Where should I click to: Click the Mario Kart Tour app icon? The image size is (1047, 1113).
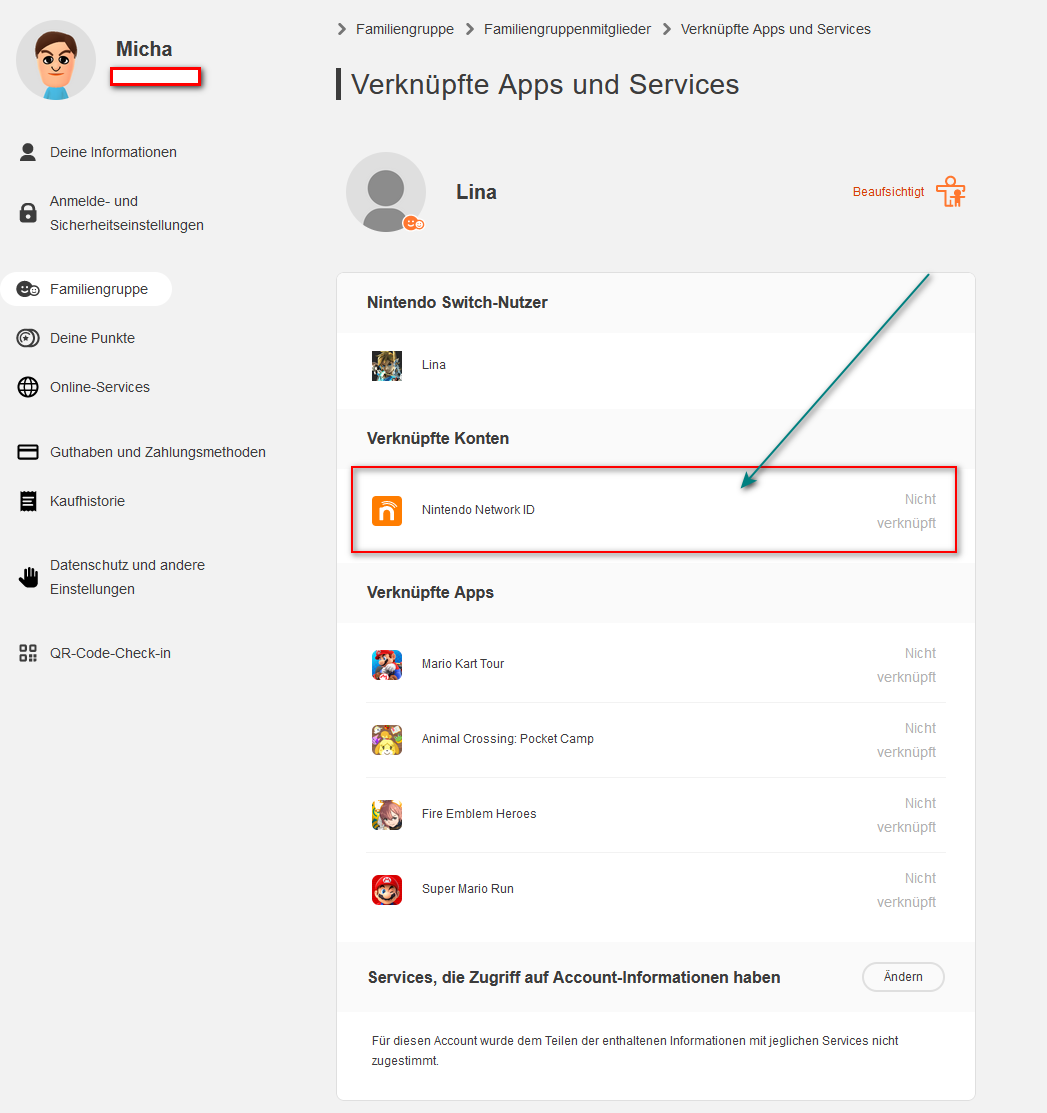387,665
